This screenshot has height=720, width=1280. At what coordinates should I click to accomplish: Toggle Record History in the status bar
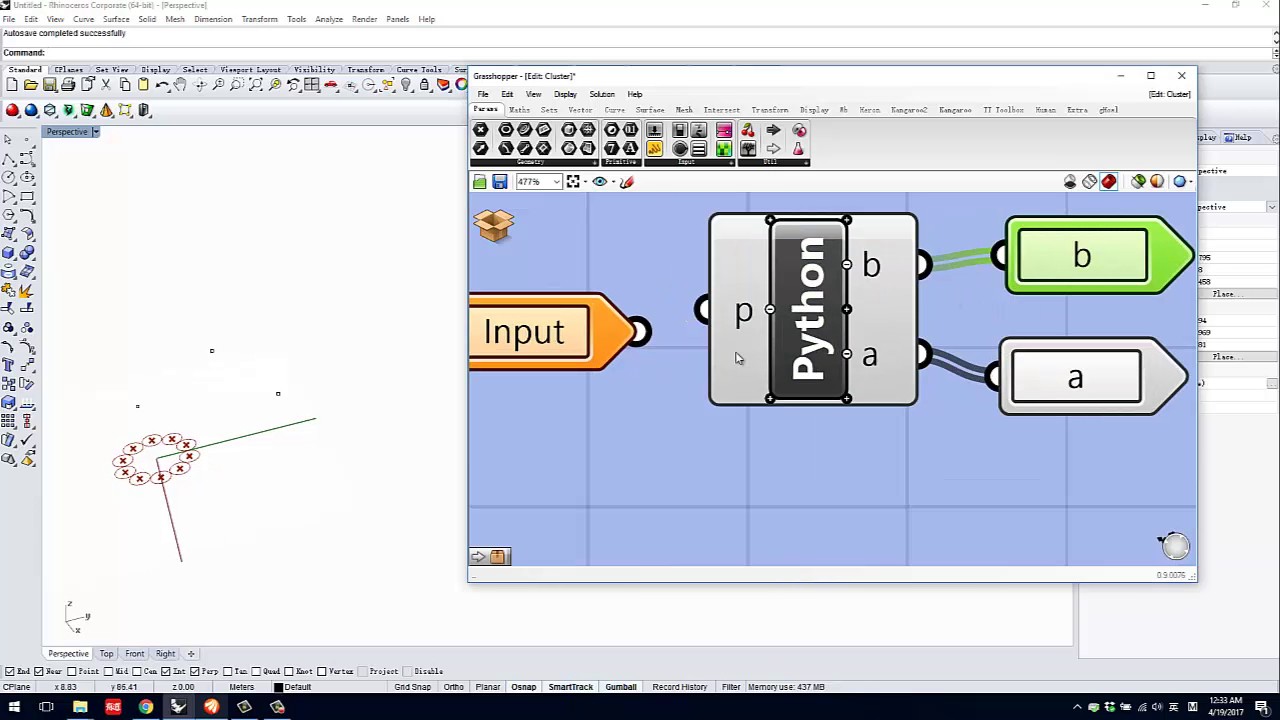pos(680,687)
